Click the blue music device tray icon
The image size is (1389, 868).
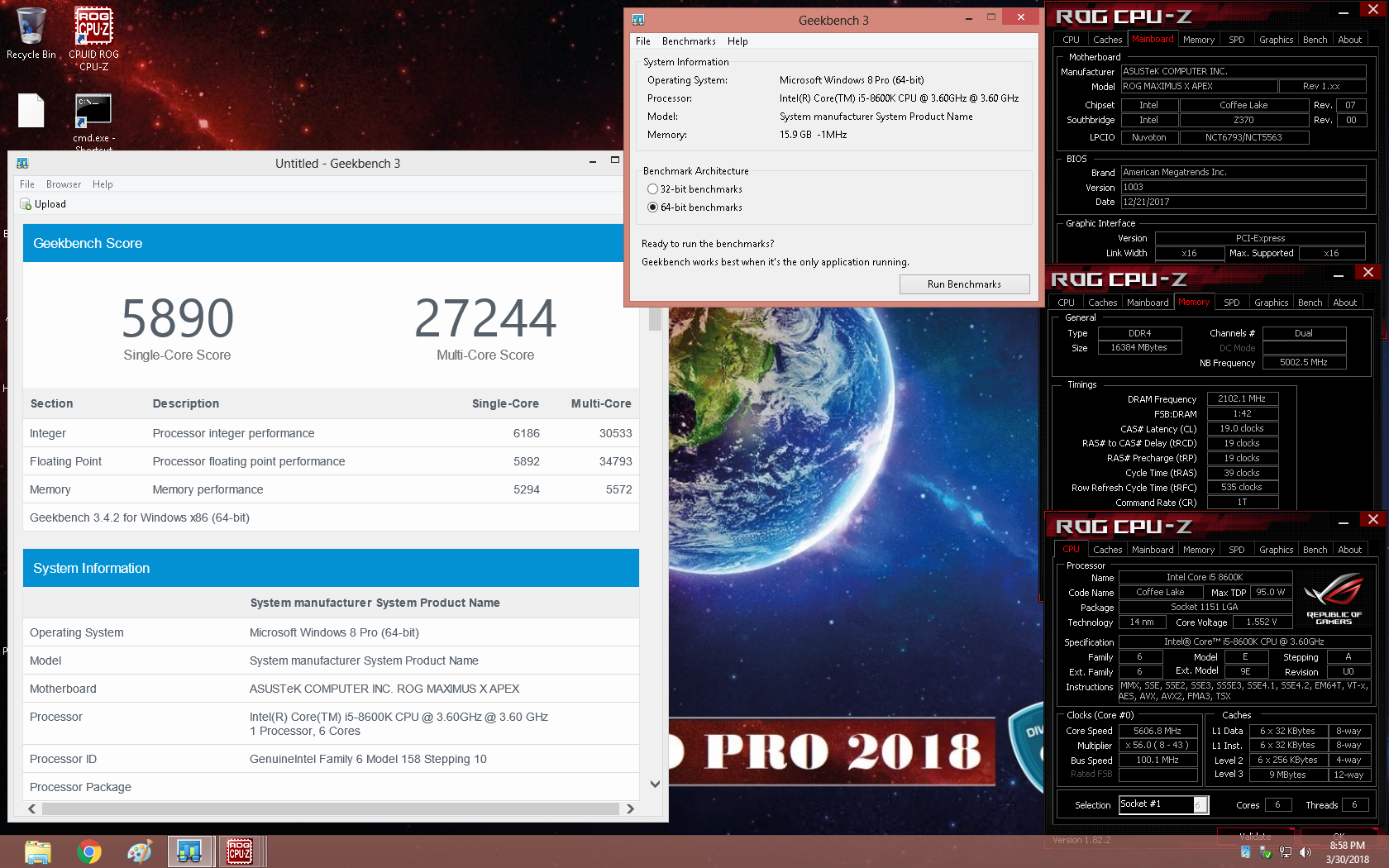click(1245, 852)
